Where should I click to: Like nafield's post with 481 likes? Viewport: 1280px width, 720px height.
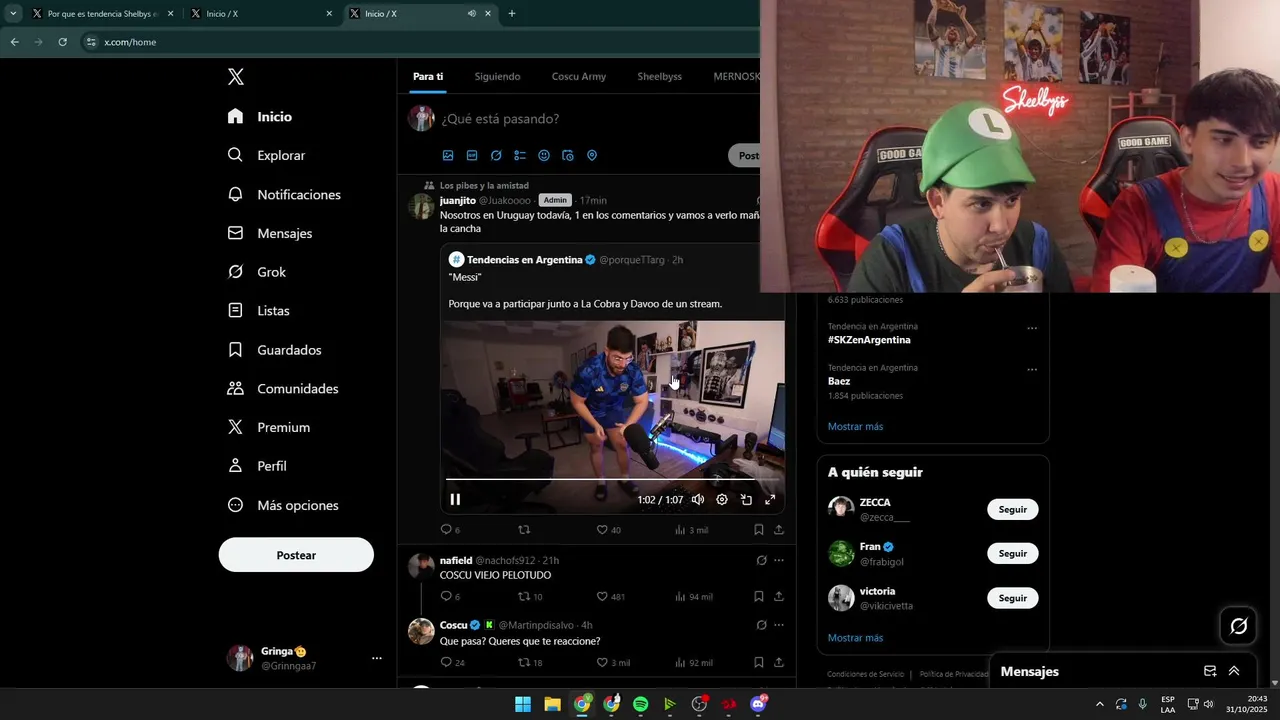(602, 596)
